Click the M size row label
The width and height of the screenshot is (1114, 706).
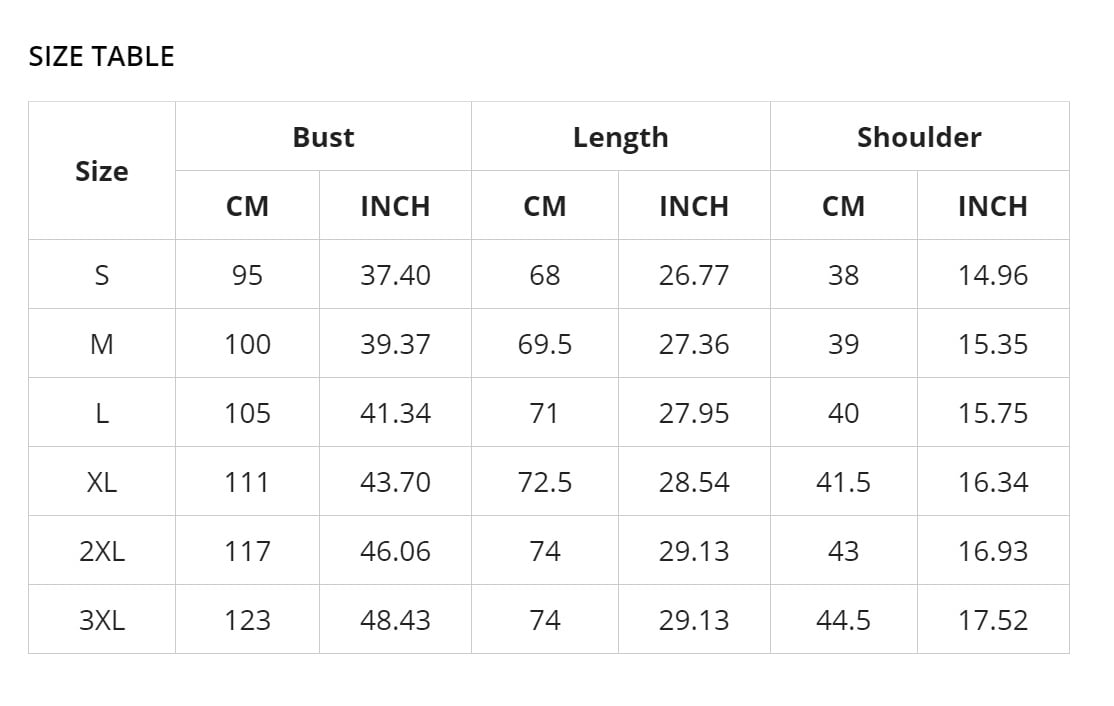102,343
